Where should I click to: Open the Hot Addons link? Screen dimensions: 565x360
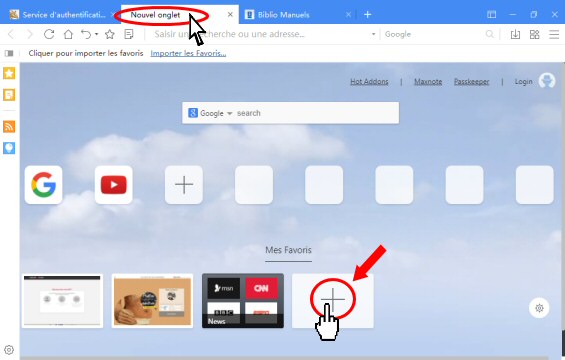point(369,82)
